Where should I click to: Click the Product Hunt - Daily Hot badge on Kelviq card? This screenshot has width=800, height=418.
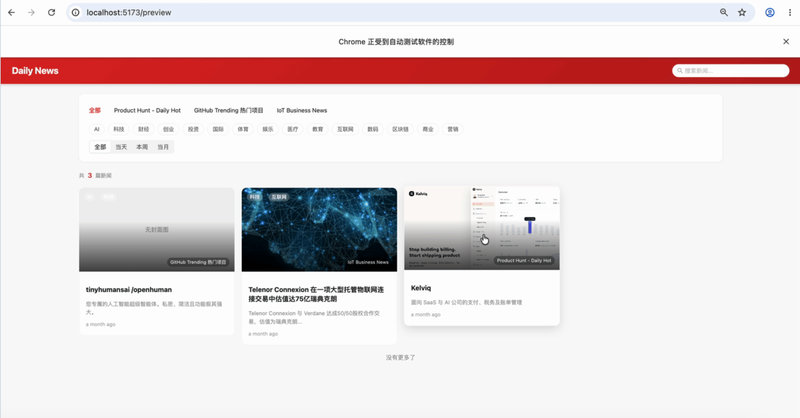(524, 260)
